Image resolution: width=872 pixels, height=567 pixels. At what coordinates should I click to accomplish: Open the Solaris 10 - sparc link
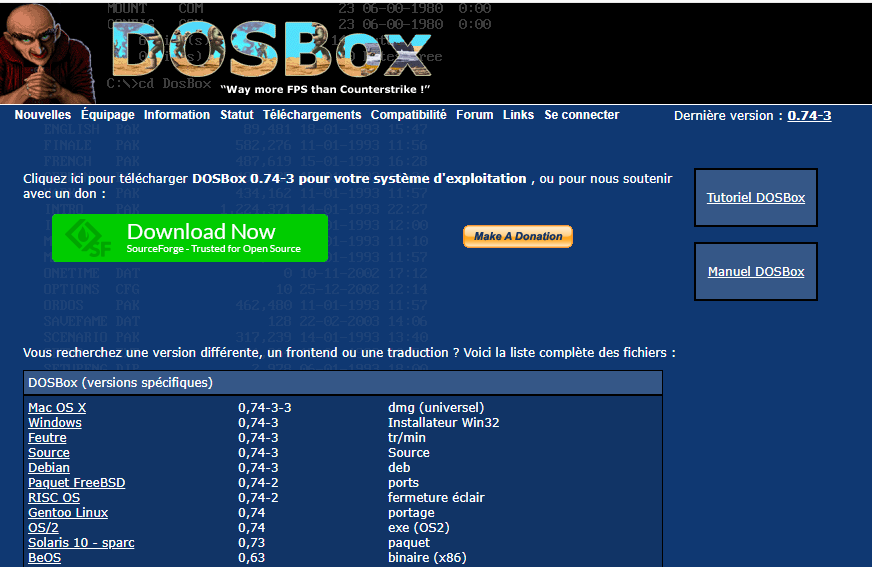click(81, 543)
